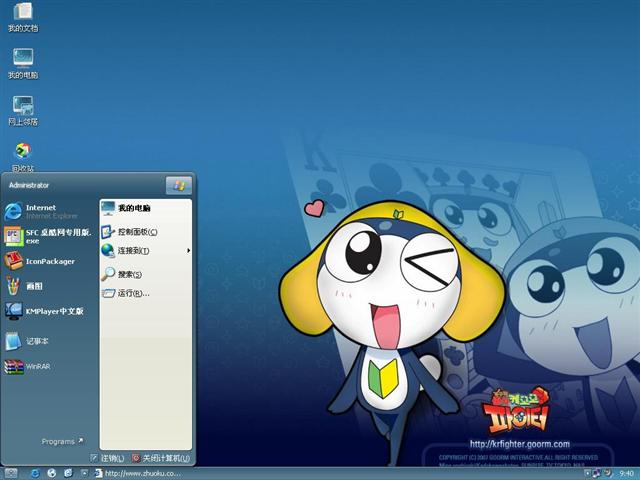Viewport: 640px width, 480px height.
Task: Open 我的电脑 icon on desktop
Action: (x=23, y=64)
